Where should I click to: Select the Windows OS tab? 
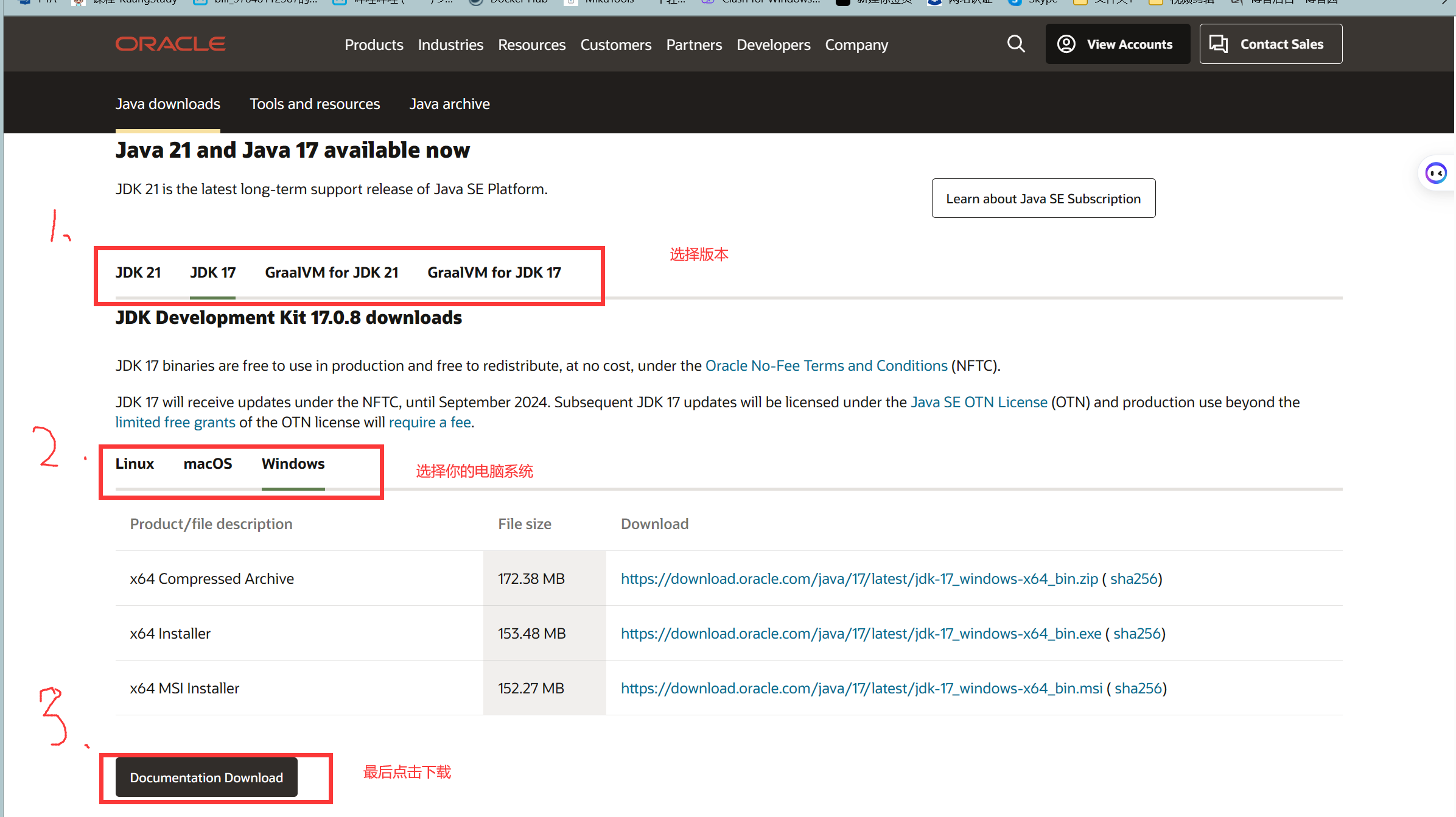pos(293,463)
